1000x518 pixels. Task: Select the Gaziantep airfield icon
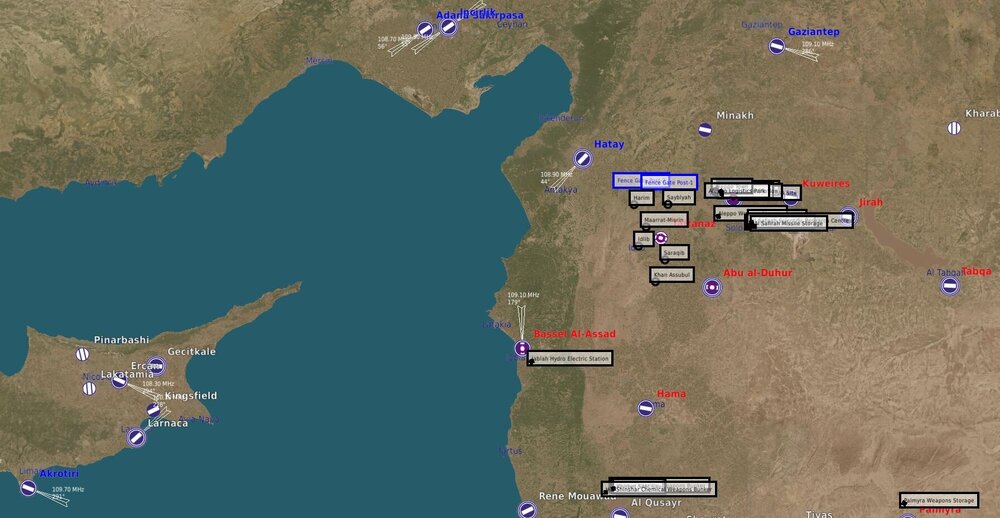(776, 46)
